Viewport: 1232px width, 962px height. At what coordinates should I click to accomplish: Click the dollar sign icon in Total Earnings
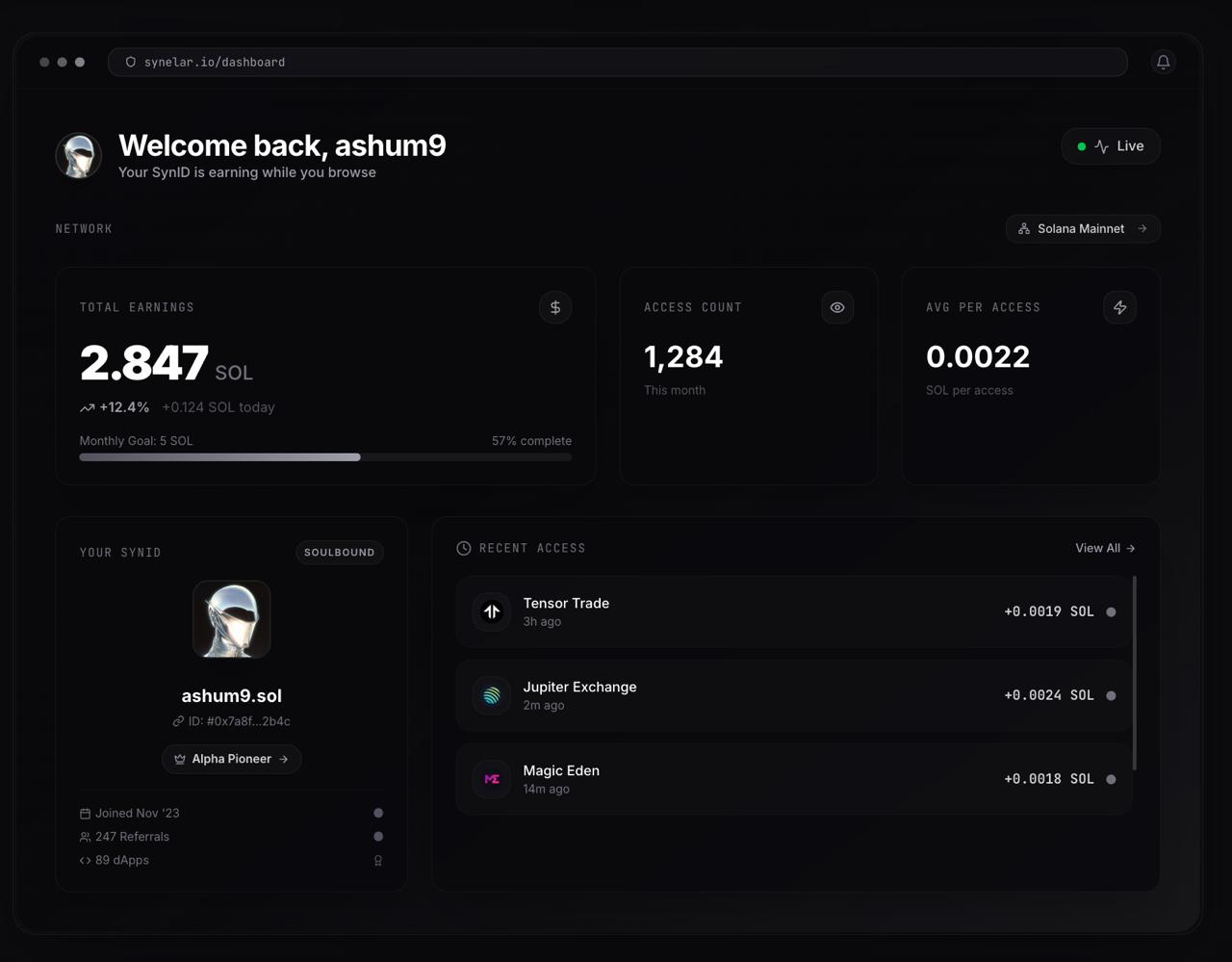[555, 307]
